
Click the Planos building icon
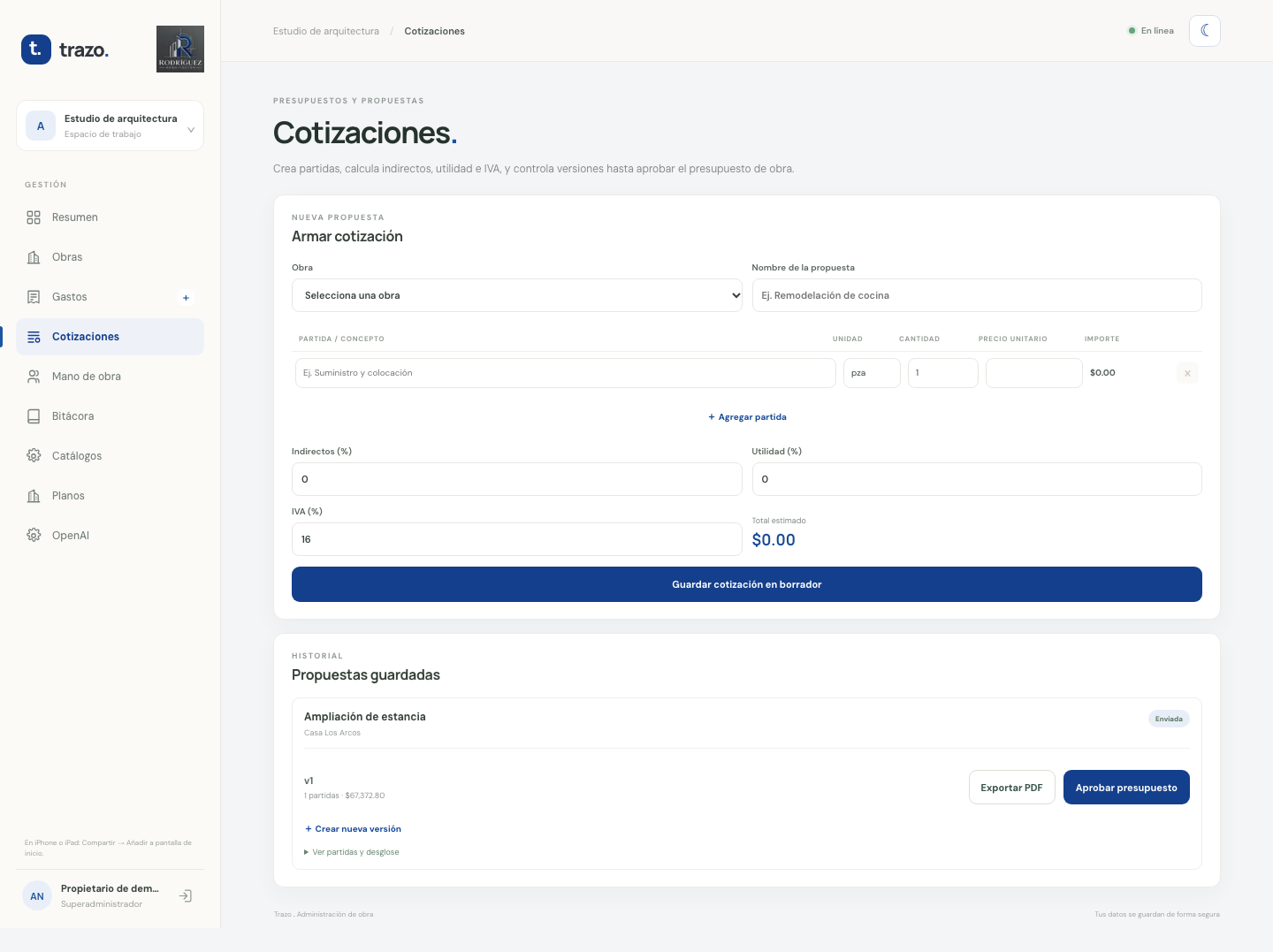click(x=34, y=496)
